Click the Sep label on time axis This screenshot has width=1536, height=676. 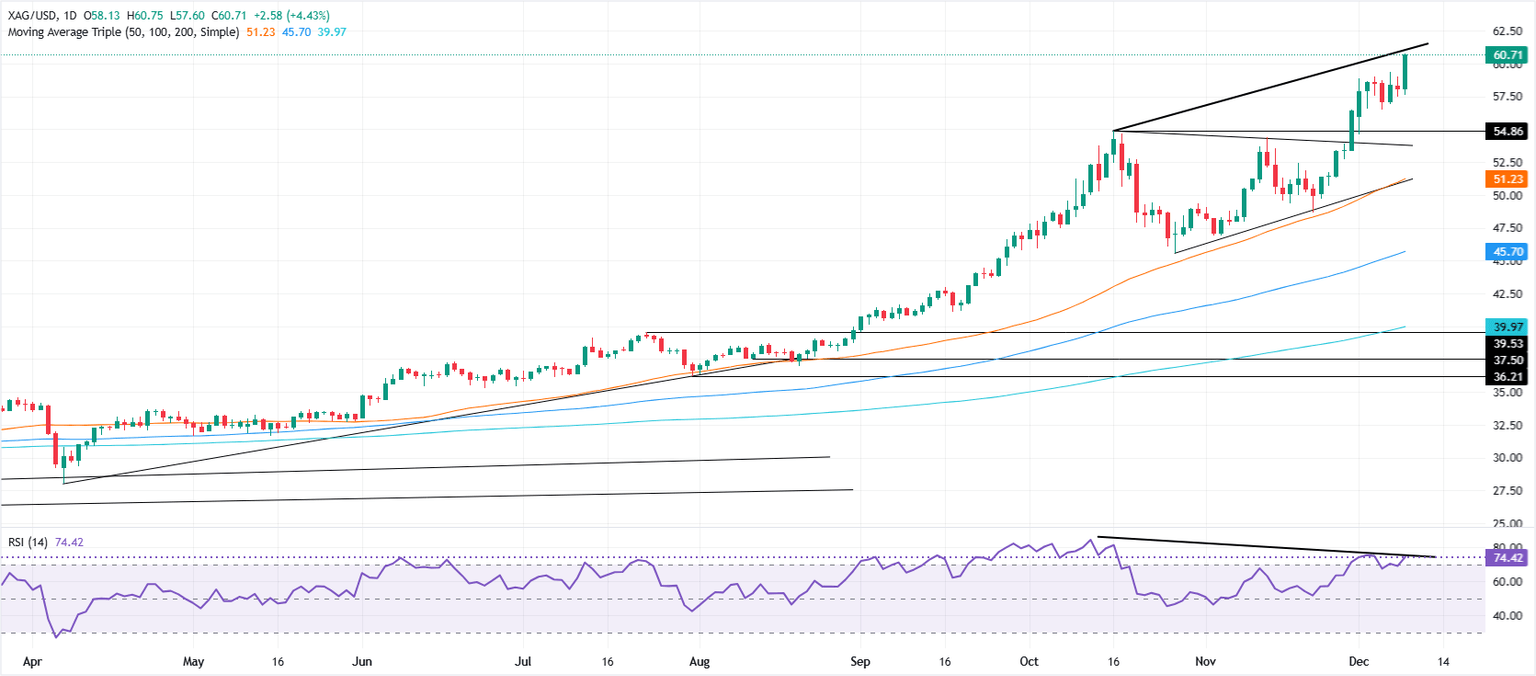(x=859, y=662)
